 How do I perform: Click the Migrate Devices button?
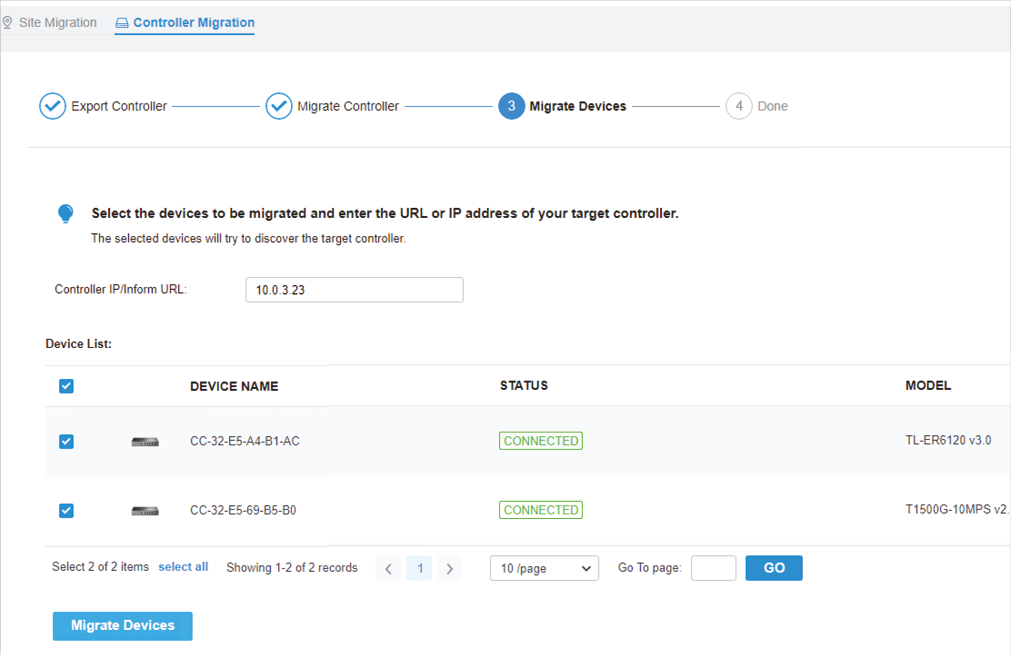(123, 626)
